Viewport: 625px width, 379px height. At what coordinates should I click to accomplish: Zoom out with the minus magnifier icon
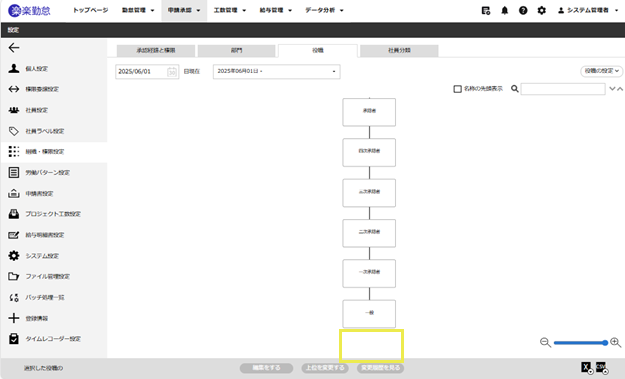[x=545, y=343]
